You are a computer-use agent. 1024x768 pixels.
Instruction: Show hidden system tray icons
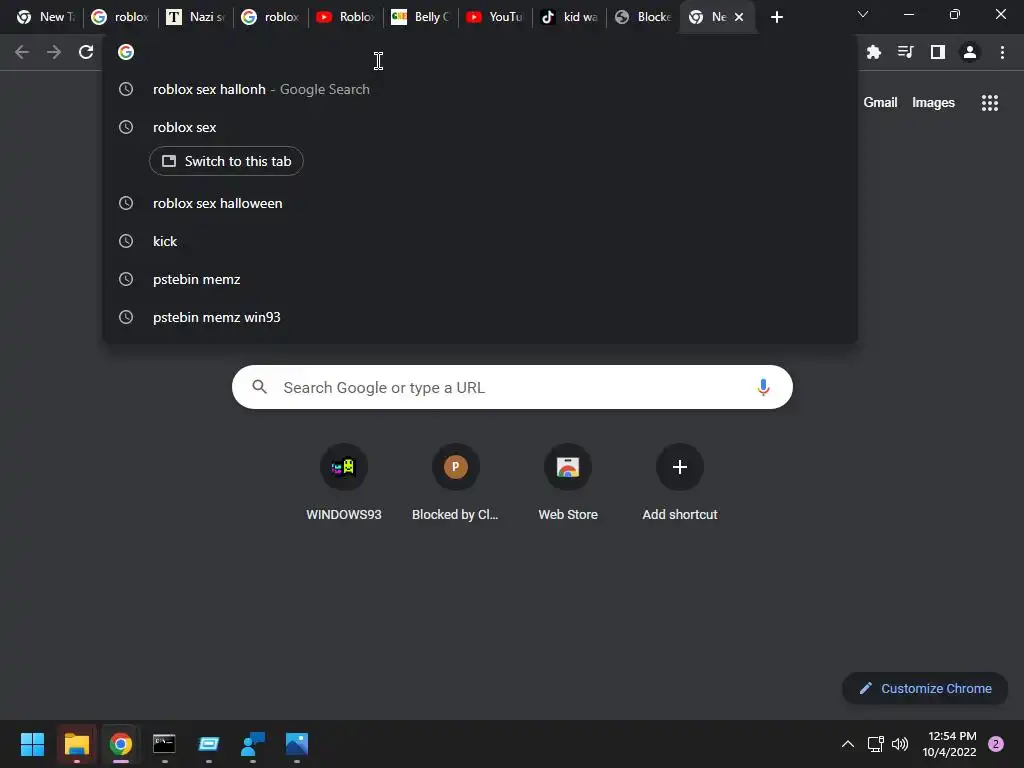[x=848, y=744]
